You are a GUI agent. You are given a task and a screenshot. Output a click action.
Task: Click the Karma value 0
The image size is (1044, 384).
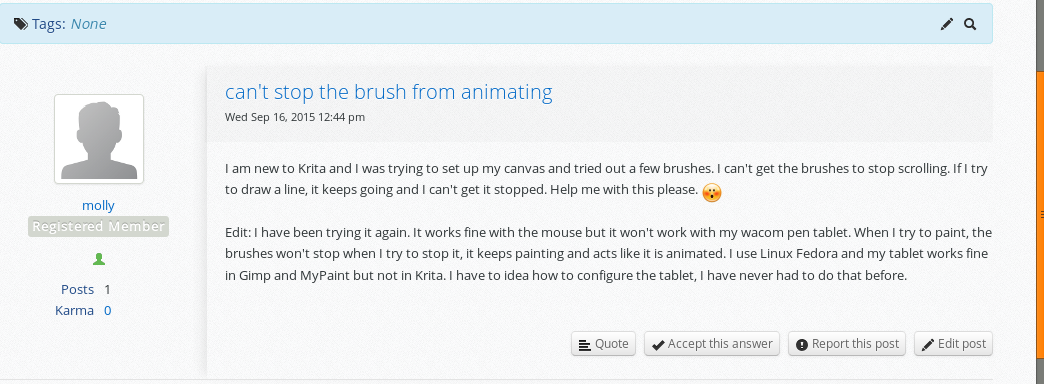(108, 311)
